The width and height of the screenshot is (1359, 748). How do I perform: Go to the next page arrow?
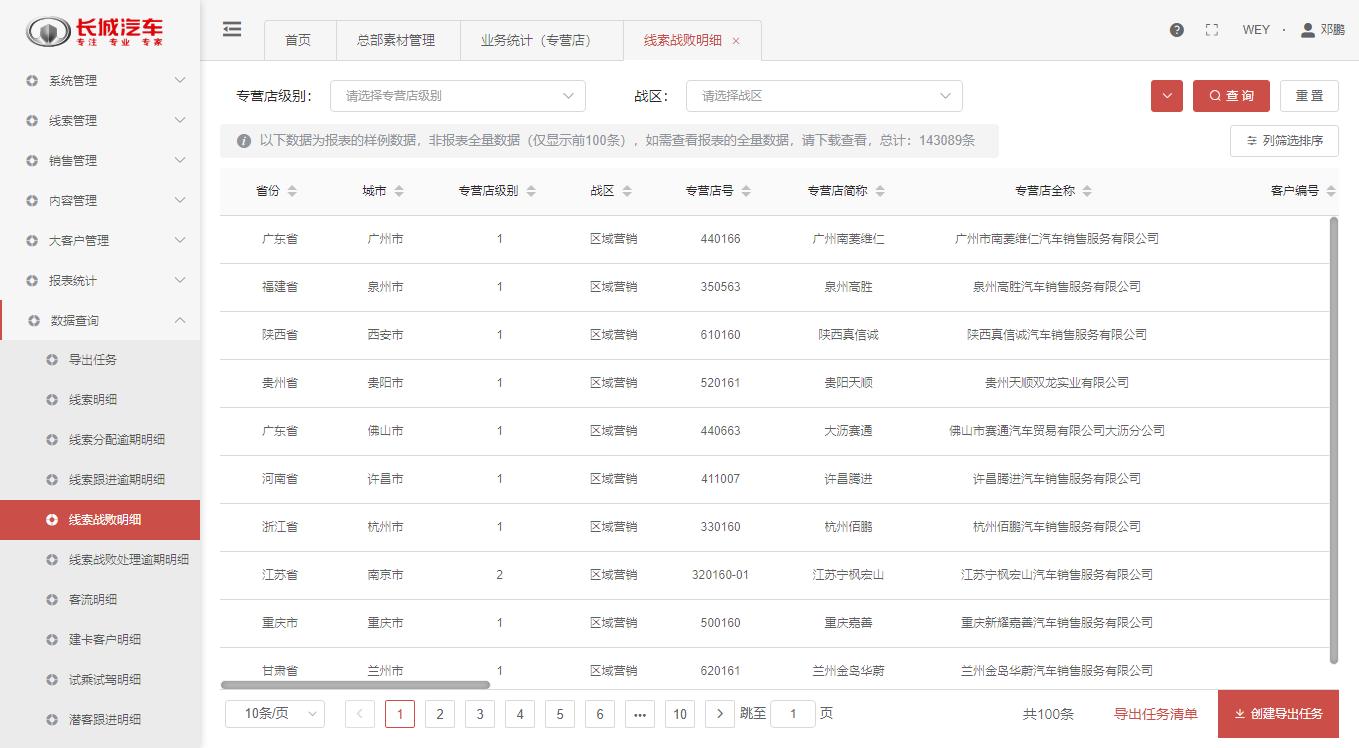(720, 713)
